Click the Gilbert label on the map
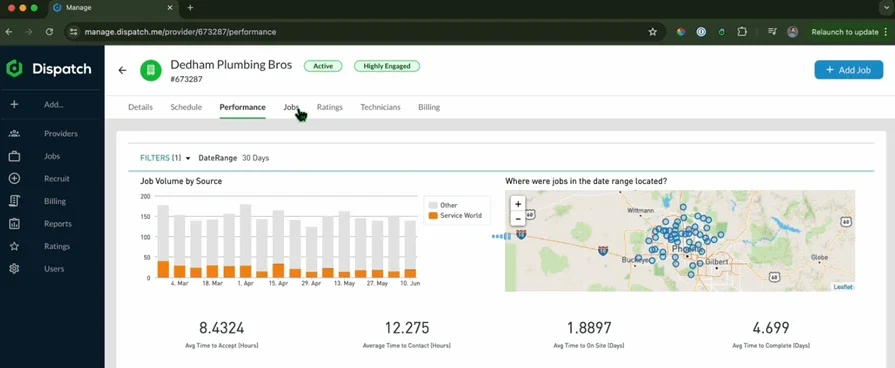The image size is (895, 368). [716, 261]
